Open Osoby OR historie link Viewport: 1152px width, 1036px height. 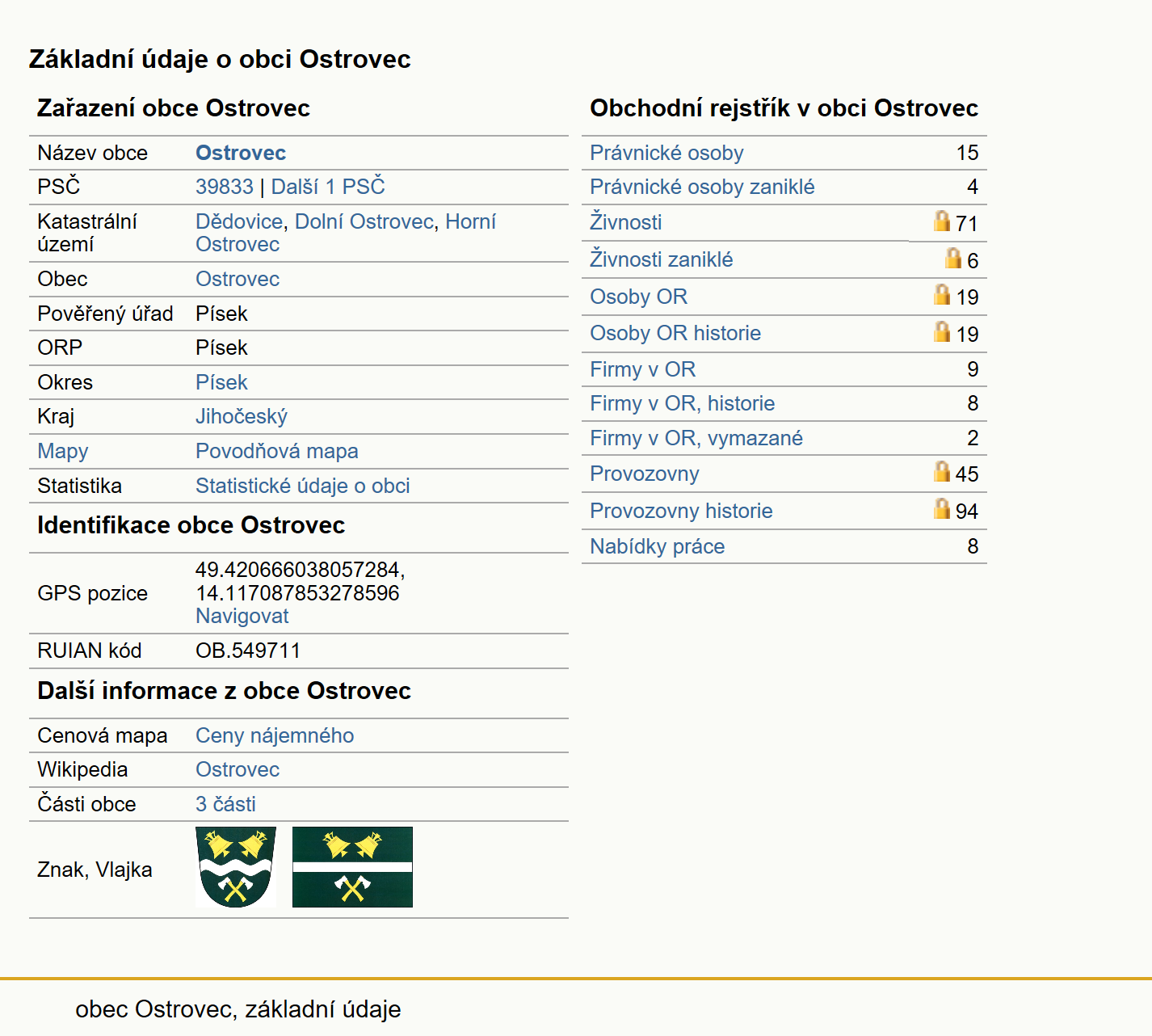pos(675,333)
